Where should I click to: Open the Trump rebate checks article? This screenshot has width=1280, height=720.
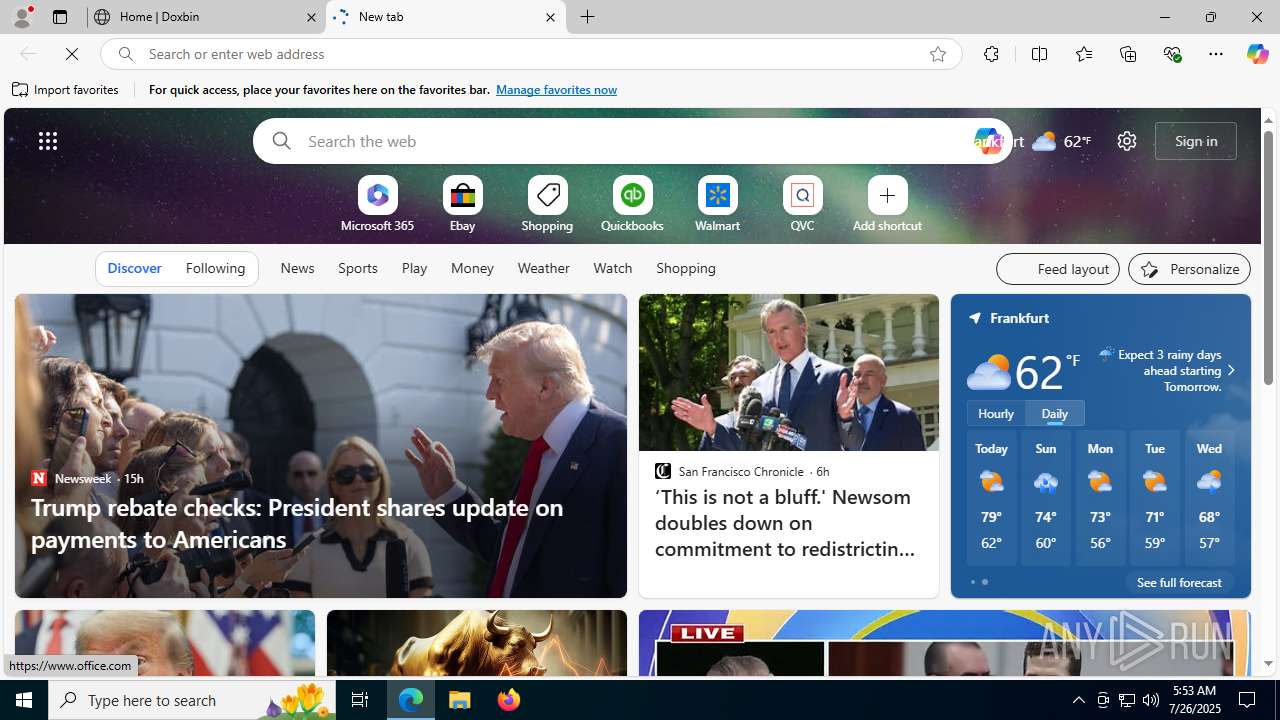297,523
